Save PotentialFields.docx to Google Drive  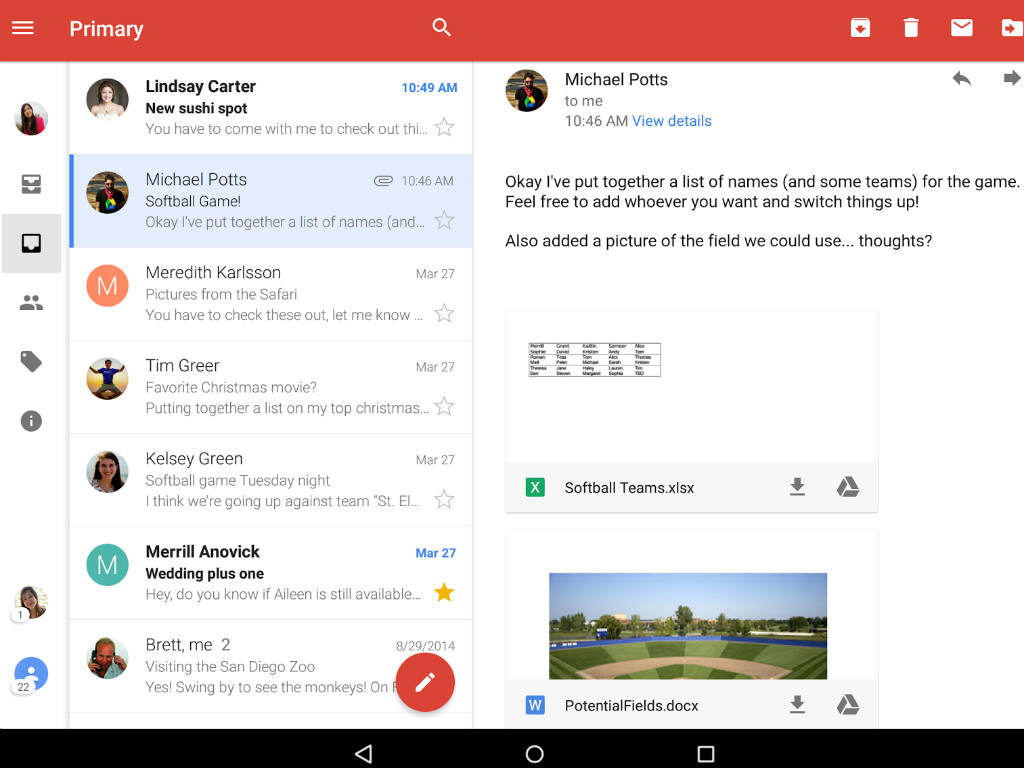[x=848, y=705]
